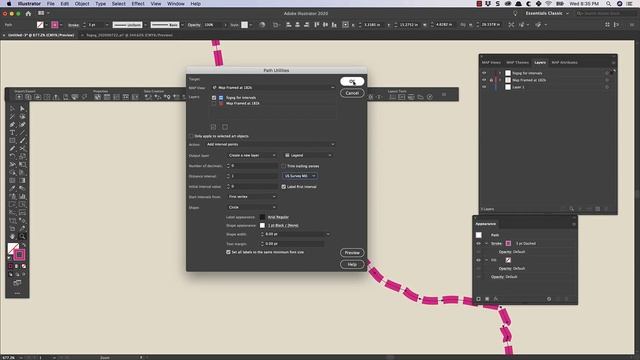Select the Magic Wand tool
The width and height of the screenshot is (640, 360).
click(x=12, y=117)
